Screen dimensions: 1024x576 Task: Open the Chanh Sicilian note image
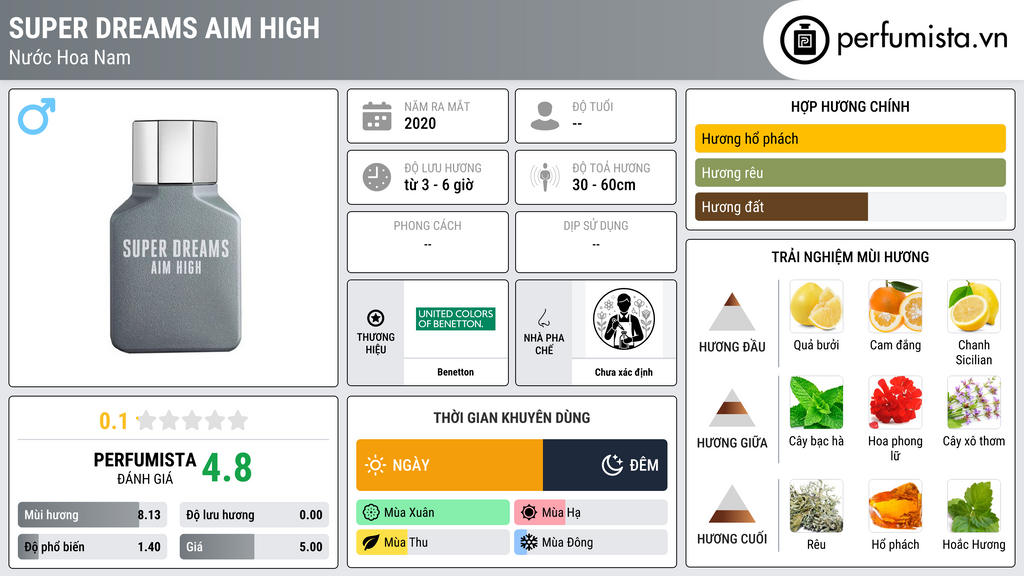[x=974, y=307]
